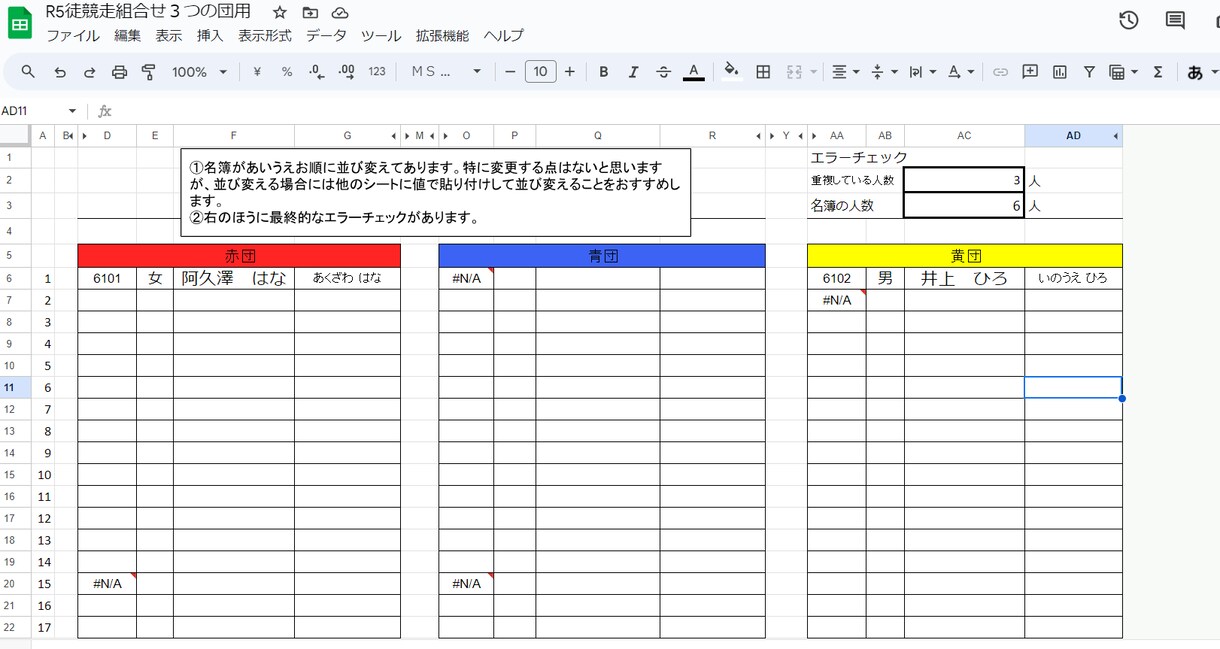Open the comments history icon

coord(1175,20)
